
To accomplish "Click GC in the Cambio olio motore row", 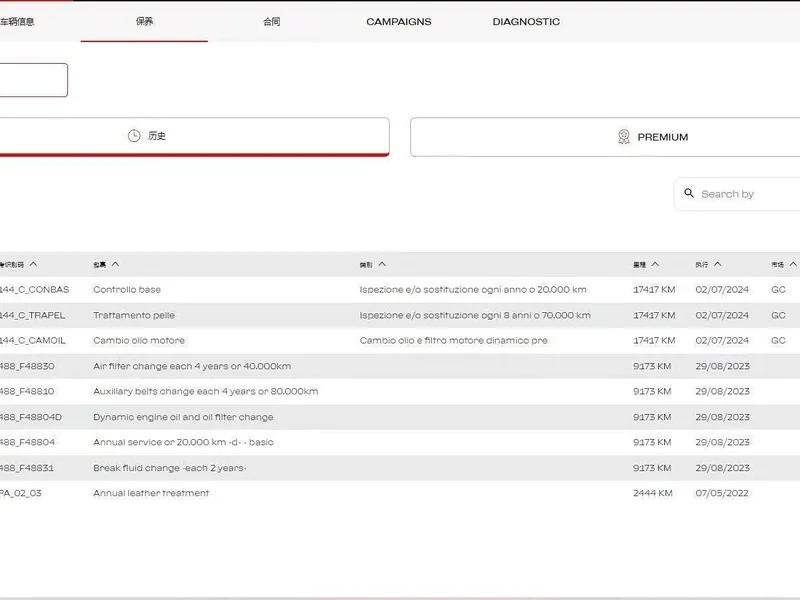I will click(778, 340).
